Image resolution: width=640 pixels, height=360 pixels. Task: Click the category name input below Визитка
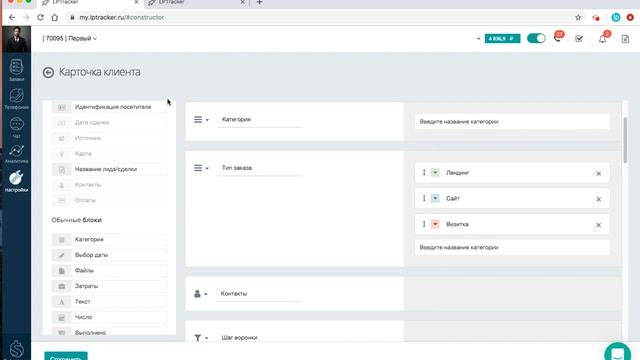[x=512, y=247]
